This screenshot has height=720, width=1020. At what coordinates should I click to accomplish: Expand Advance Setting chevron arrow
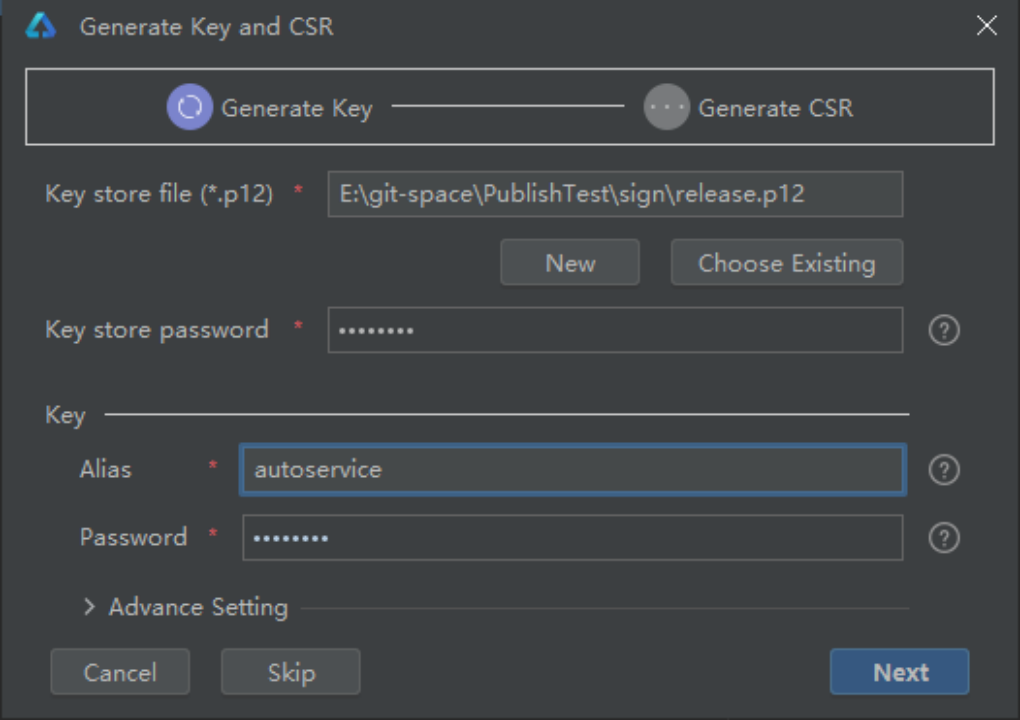click(x=89, y=607)
